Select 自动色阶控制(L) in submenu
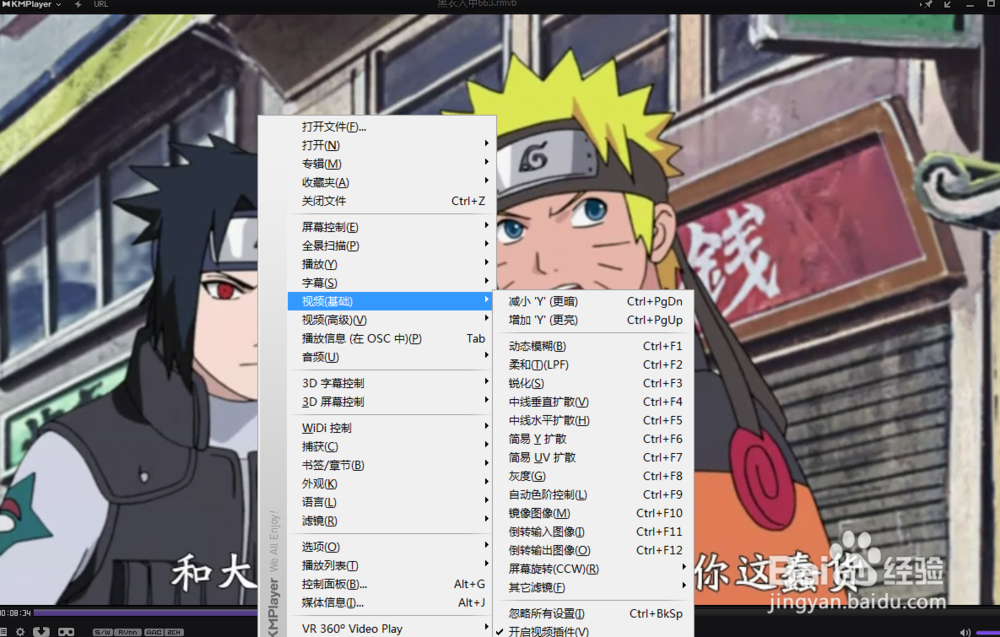 click(593, 494)
